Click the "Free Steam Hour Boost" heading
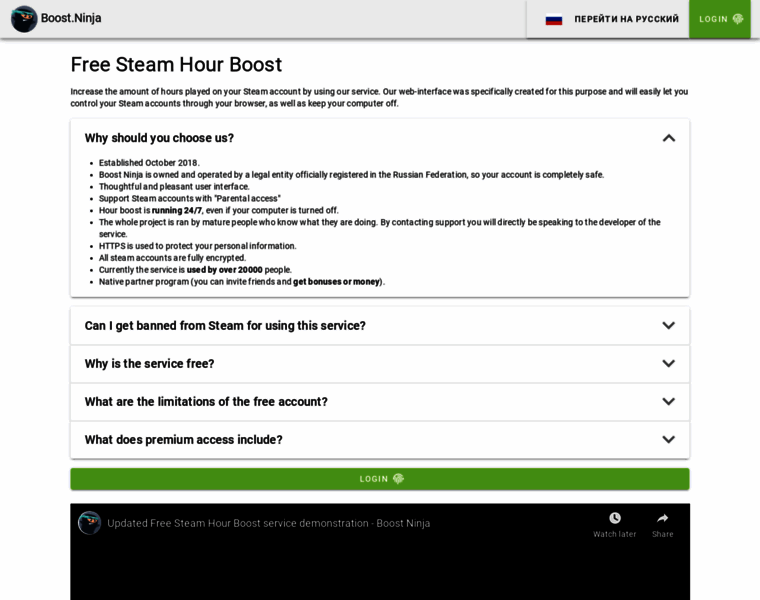The image size is (760, 600). tap(176, 64)
